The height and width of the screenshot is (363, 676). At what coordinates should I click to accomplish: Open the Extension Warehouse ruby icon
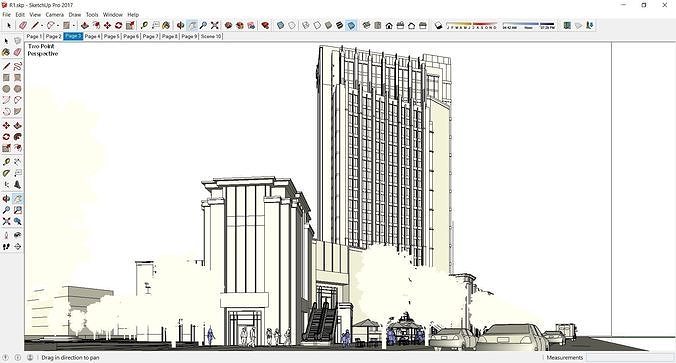click(265, 25)
